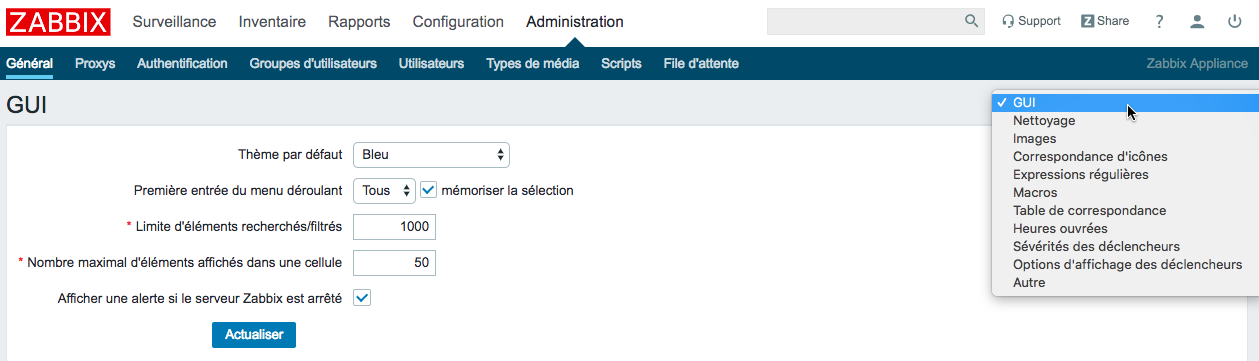Click the ZABBIX logo
The height and width of the screenshot is (361, 1259).
click(x=59, y=22)
